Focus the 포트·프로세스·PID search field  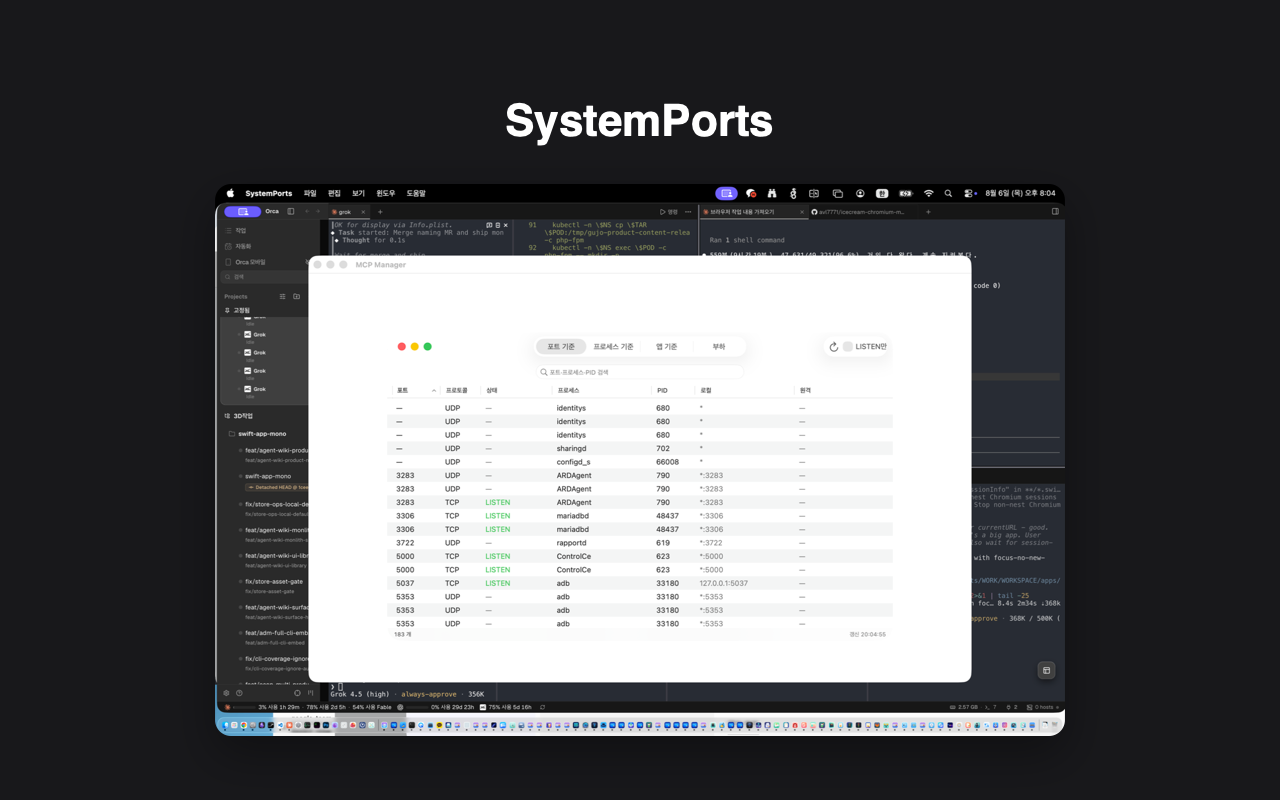click(640, 372)
